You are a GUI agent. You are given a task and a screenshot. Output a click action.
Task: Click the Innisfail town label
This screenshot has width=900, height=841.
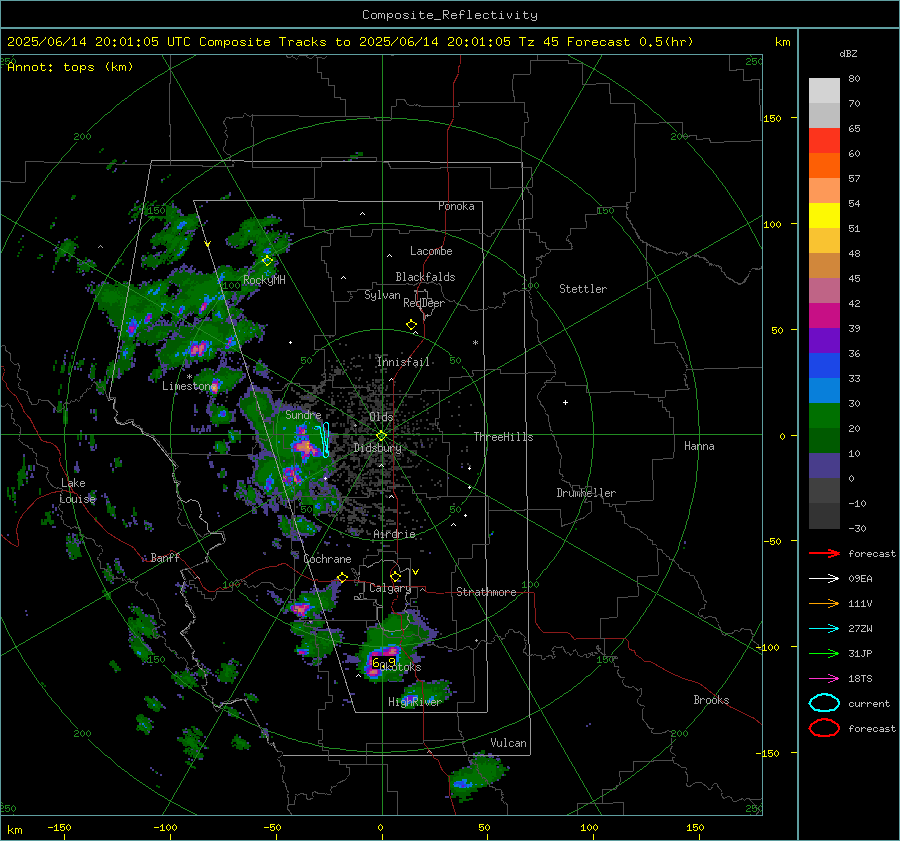pyautogui.click(x=403, y=362)
